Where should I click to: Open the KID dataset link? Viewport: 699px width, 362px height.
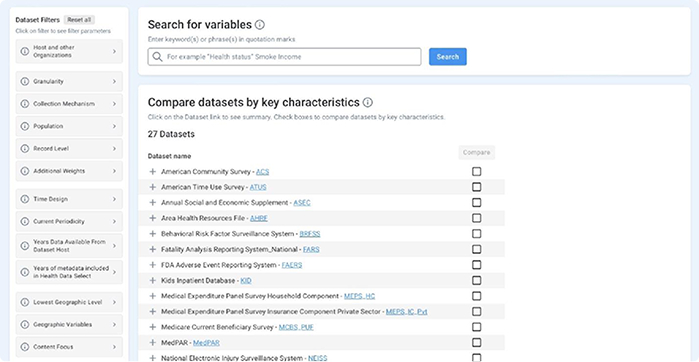pyautogui.click(x=246, y=281)
